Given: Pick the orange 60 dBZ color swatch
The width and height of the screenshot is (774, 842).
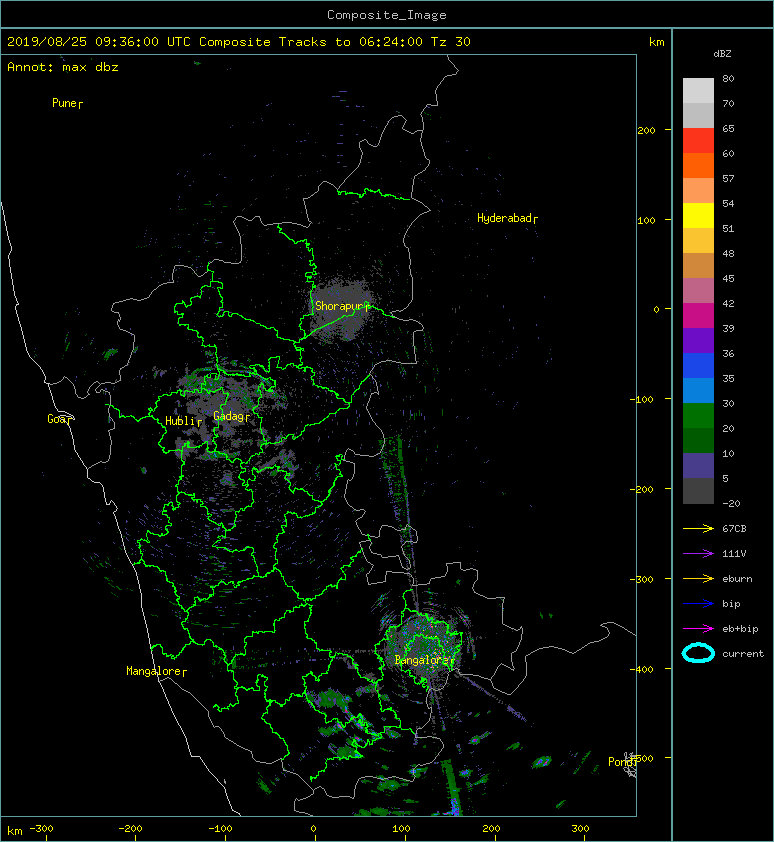Looking at the screenshot, I should click(x=698, y=165).
